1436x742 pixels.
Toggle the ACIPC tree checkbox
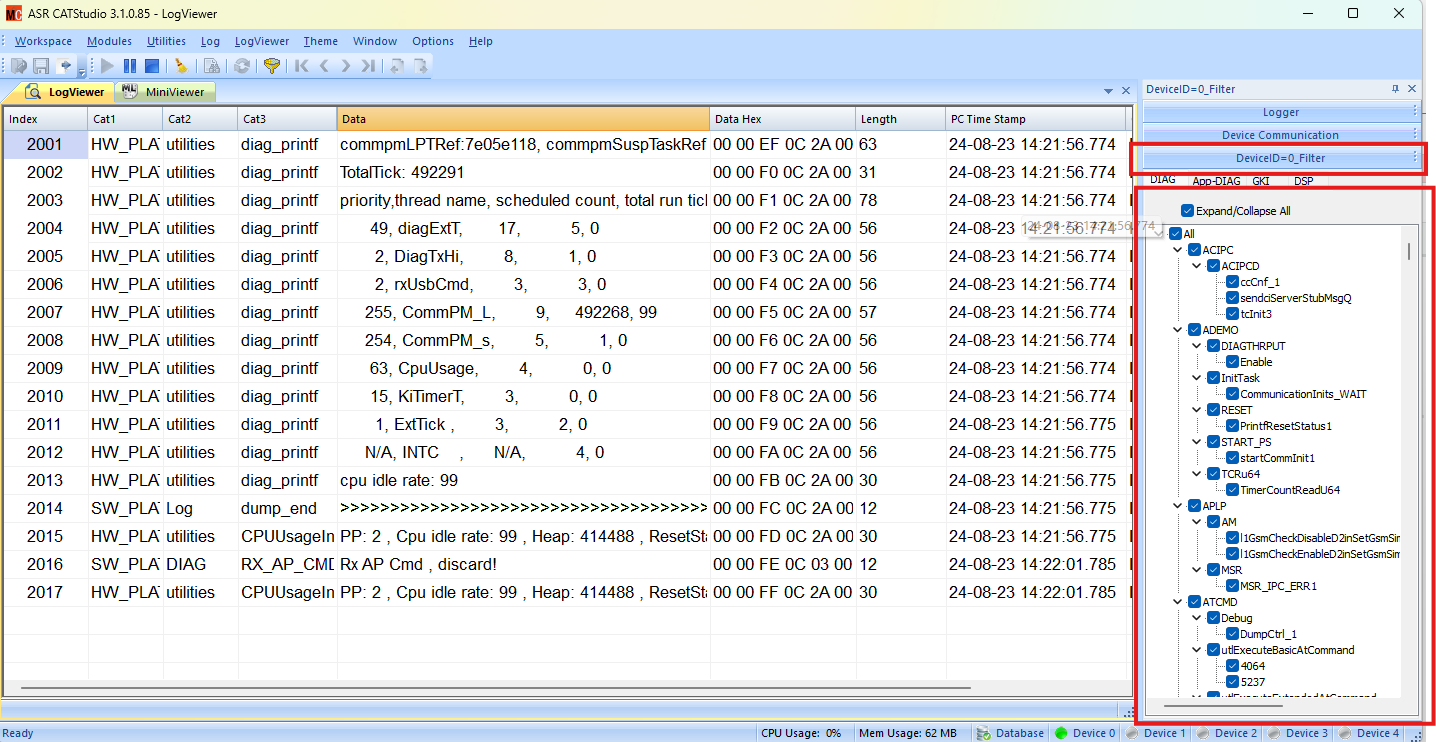pyautogui.click(x=1195, y=250)
